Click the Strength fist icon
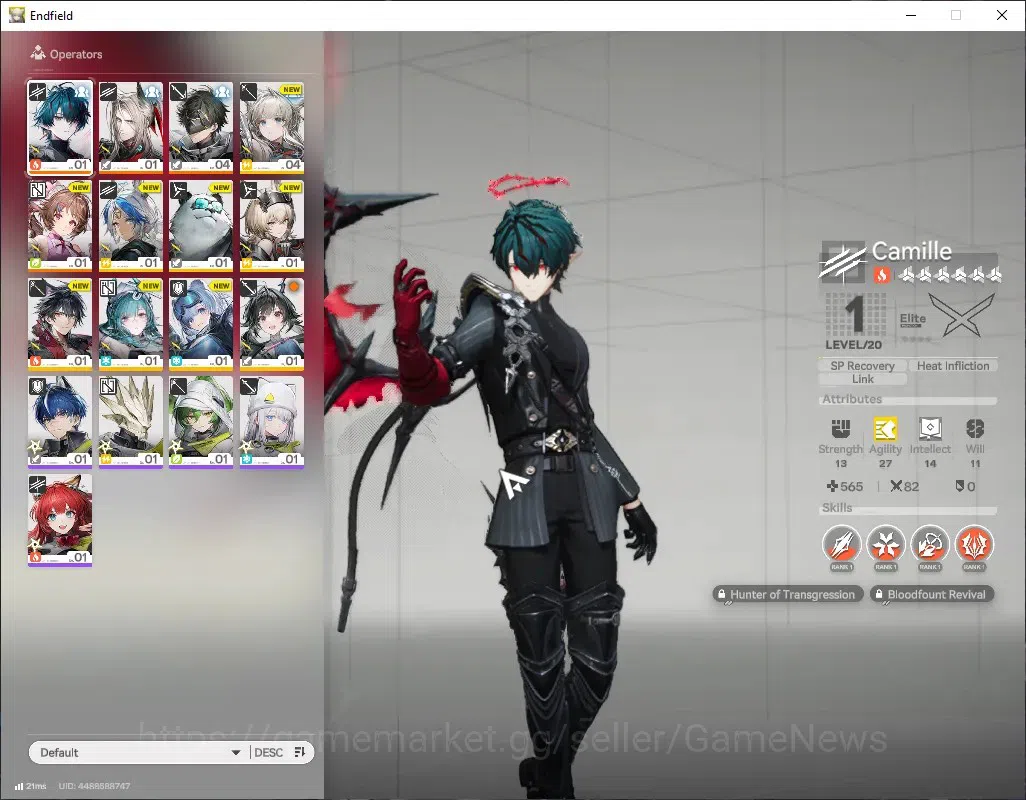Viewport: 1026px width, 800px height. (841, 428)
